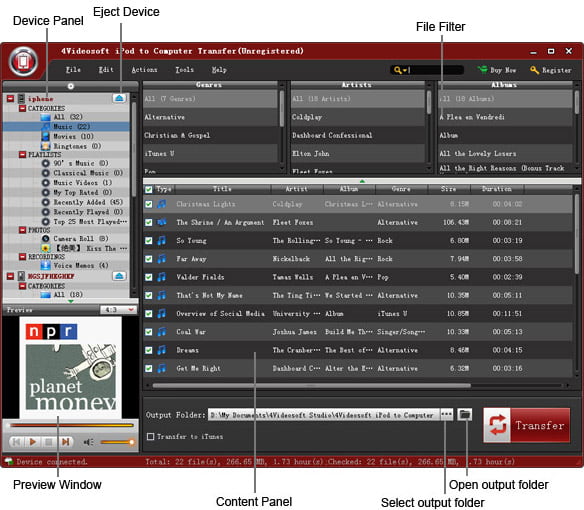This screenshot has width=584, height=510.
Task: Uncheck So Young track
Action: click(149, 241)
